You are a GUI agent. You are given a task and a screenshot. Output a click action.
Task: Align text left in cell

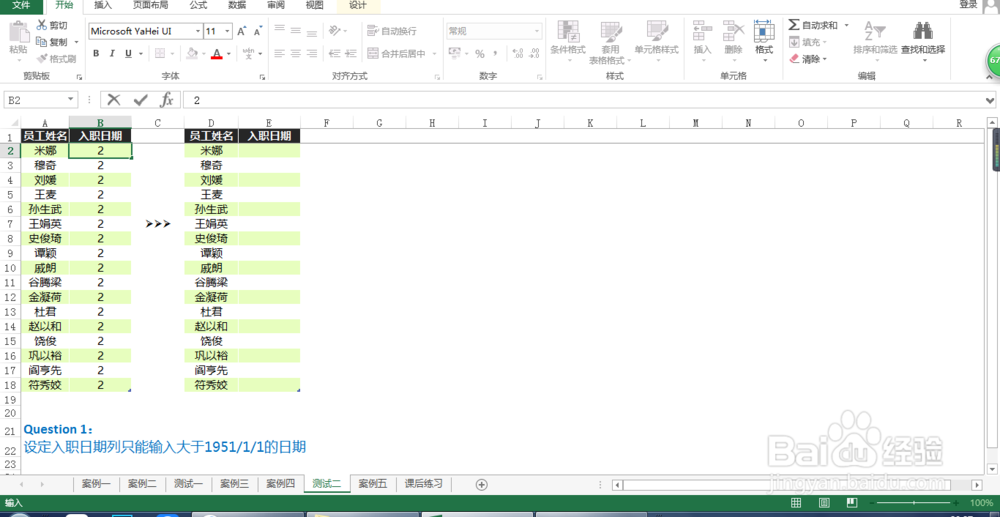coord(279,54)
